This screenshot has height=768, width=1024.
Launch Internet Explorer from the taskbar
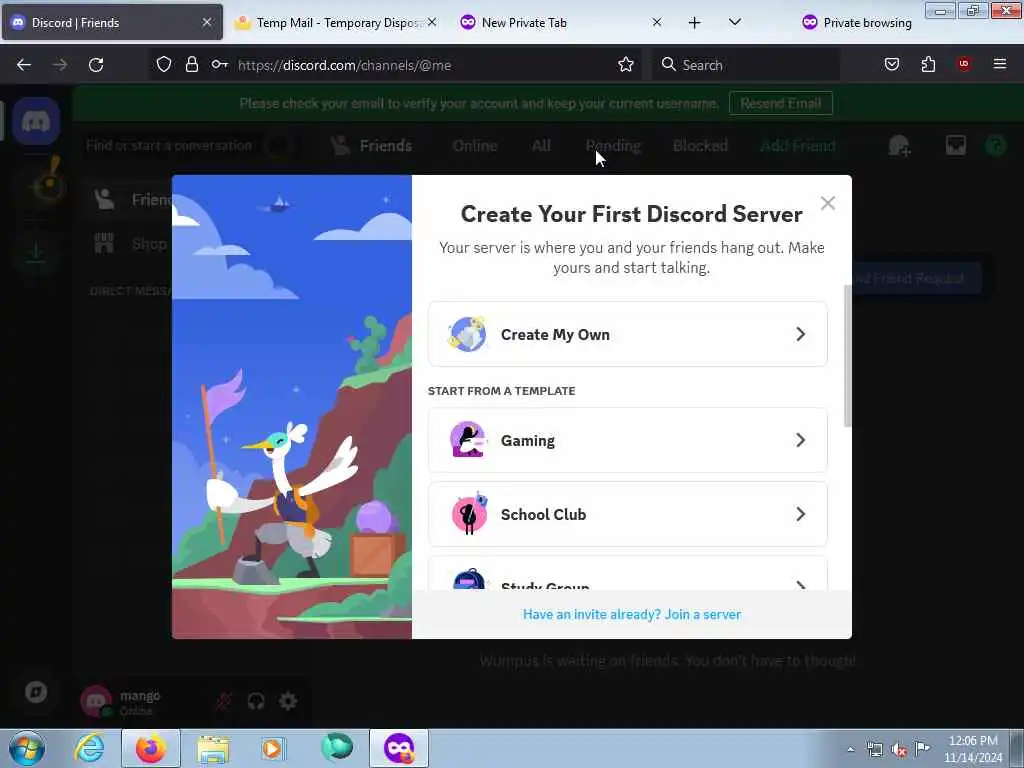89,748
